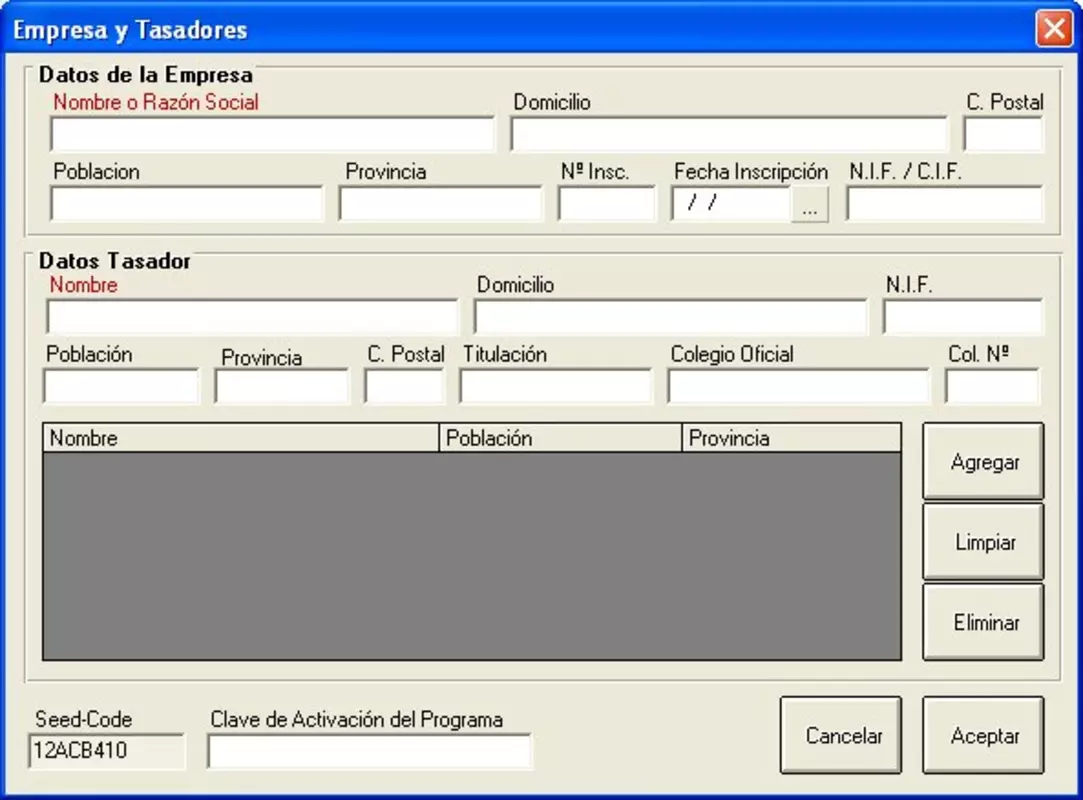Select the Colegio Oficial field
This screenshot has height=800, width=1083.
coord(799,386)
